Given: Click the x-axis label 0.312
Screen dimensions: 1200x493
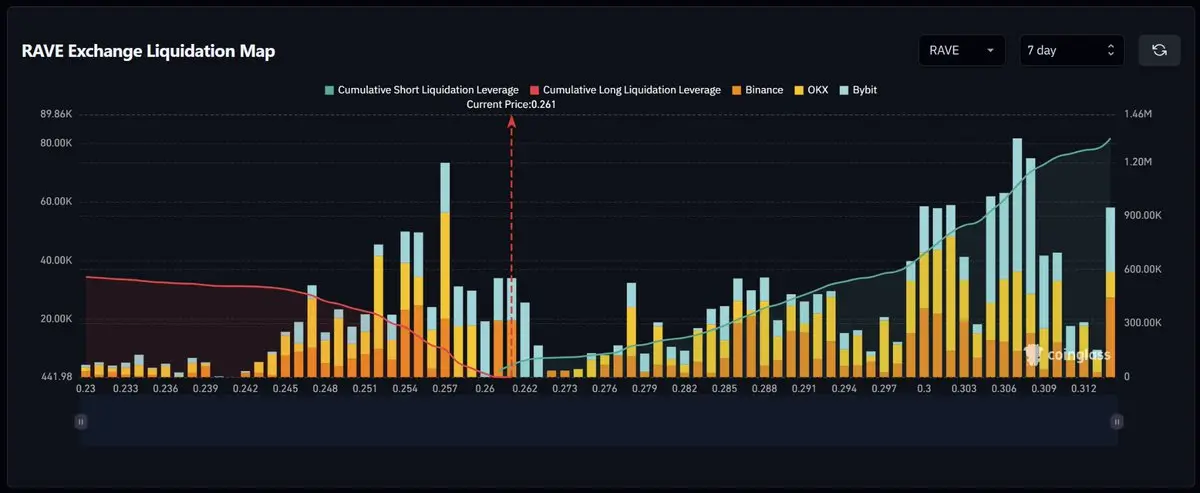Looking at the screenshot, I should point(1084,388).
